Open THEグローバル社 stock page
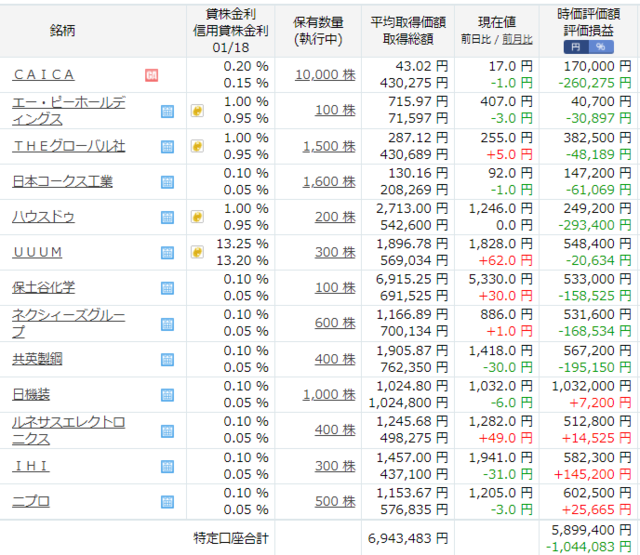The image size is (640, 555). (69, 146)
